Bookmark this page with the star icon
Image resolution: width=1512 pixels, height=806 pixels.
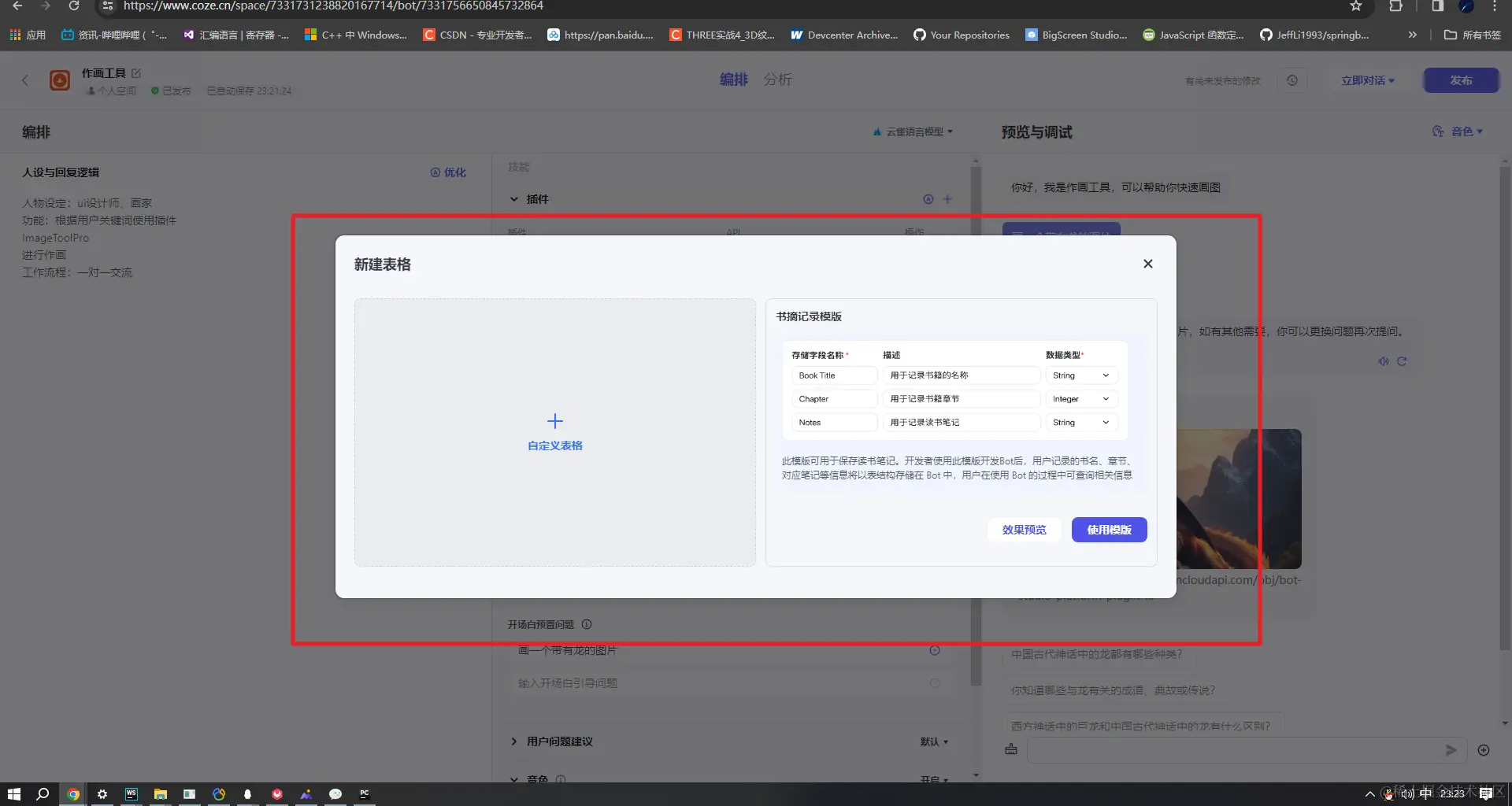click(1356, 6)
